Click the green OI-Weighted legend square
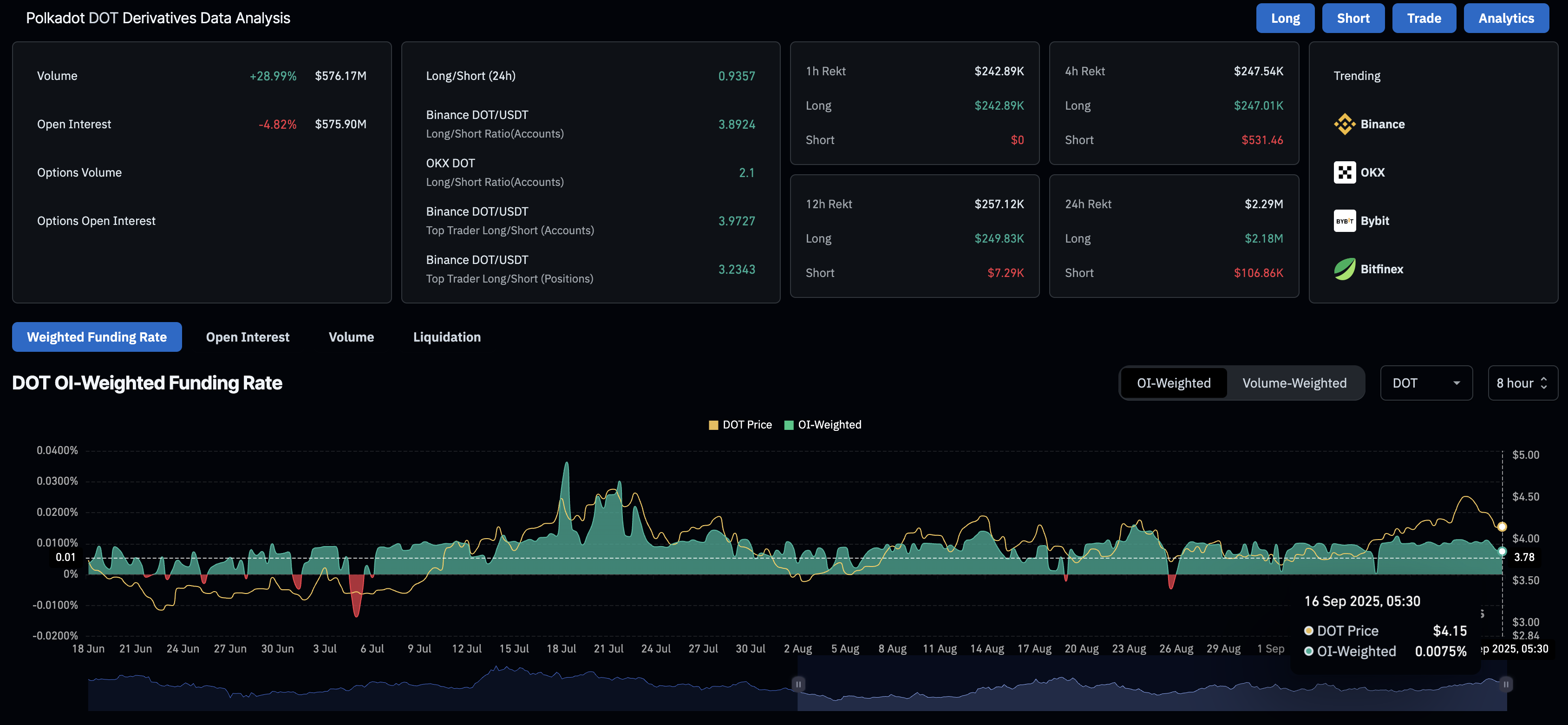Image resolution: width=1568 pixels, height=725 pixels. [x=789, y=425]
